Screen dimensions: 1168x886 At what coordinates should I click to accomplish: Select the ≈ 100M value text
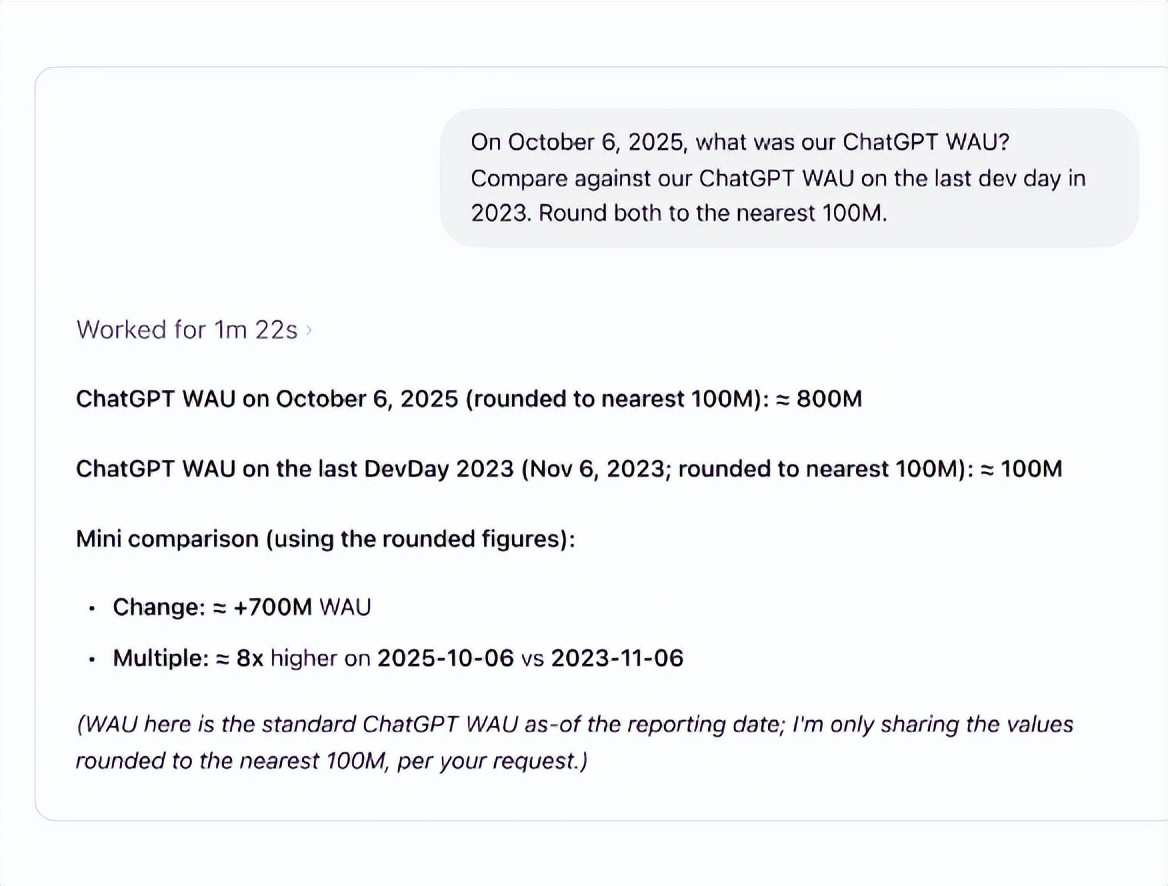(1021, 469)
